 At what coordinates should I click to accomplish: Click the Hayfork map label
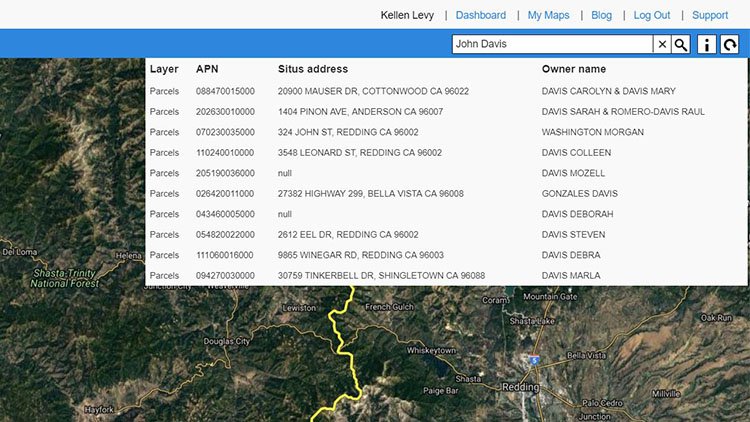tap(99, 410)
